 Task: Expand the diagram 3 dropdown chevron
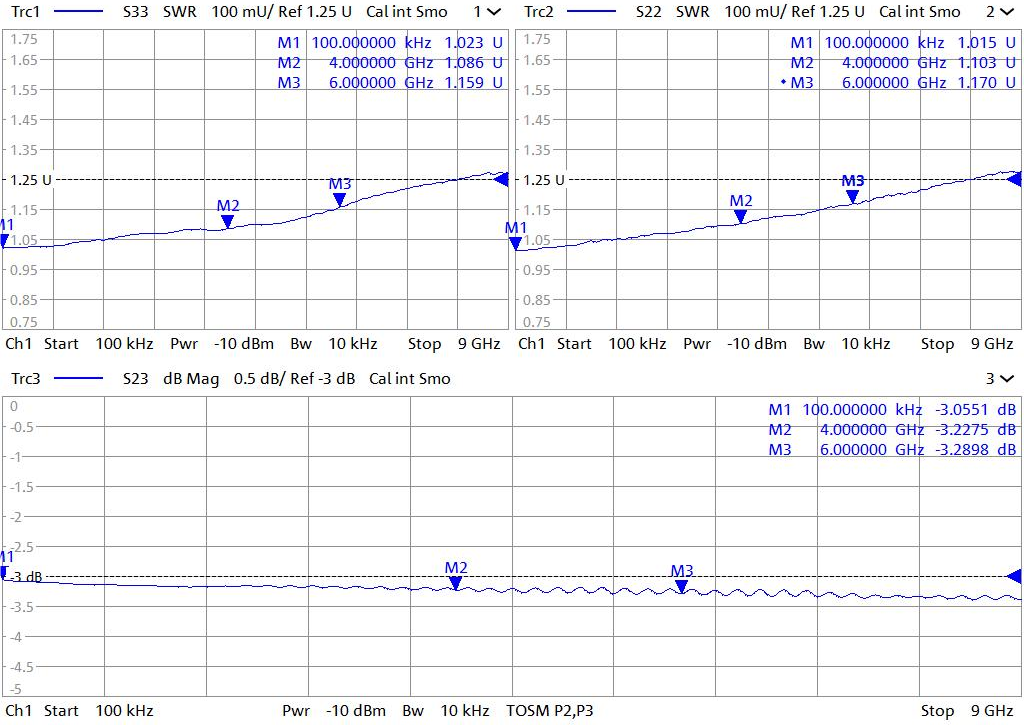click(x=1006, y=379)
